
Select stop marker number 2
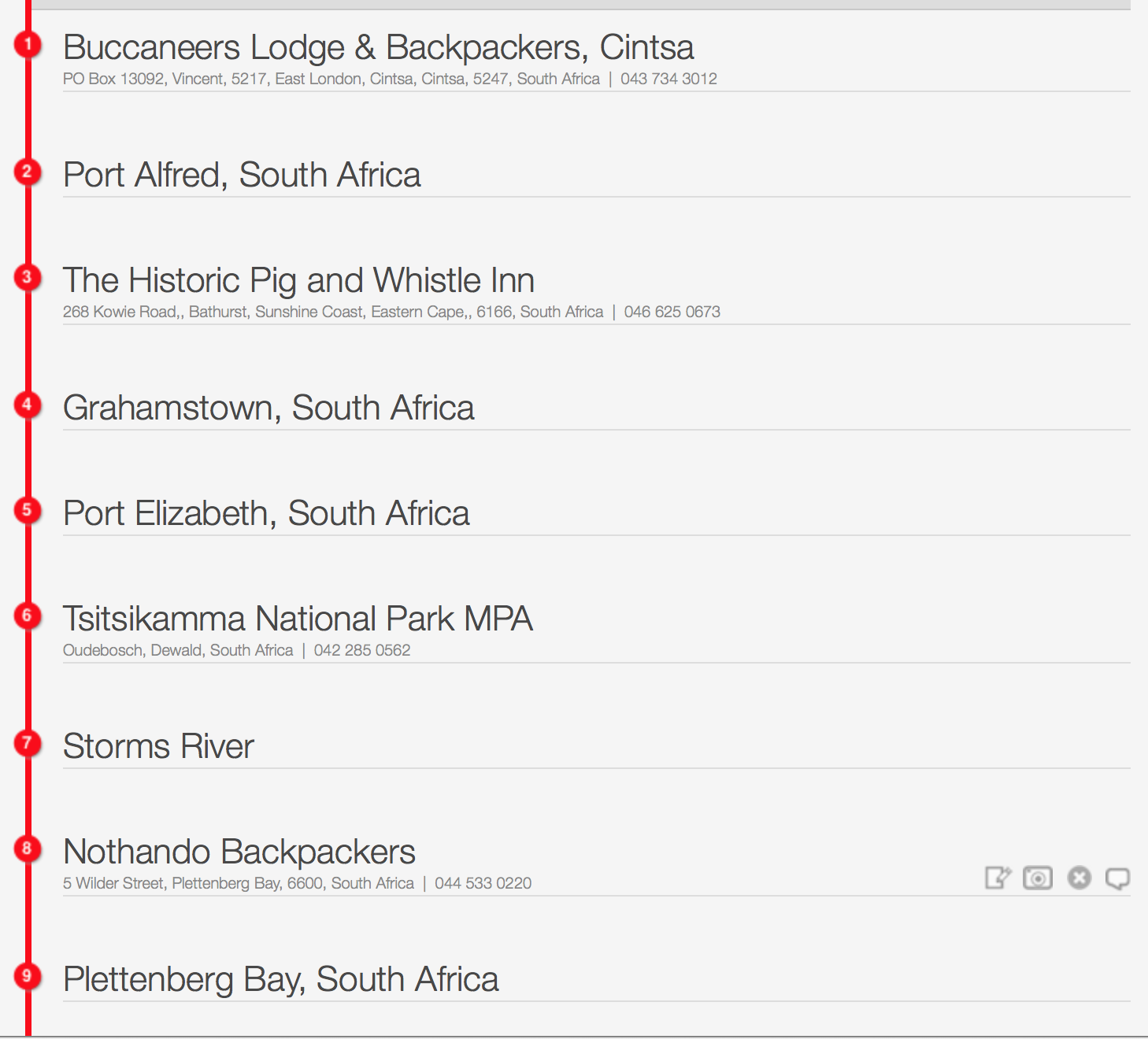(x=28, y=172)
